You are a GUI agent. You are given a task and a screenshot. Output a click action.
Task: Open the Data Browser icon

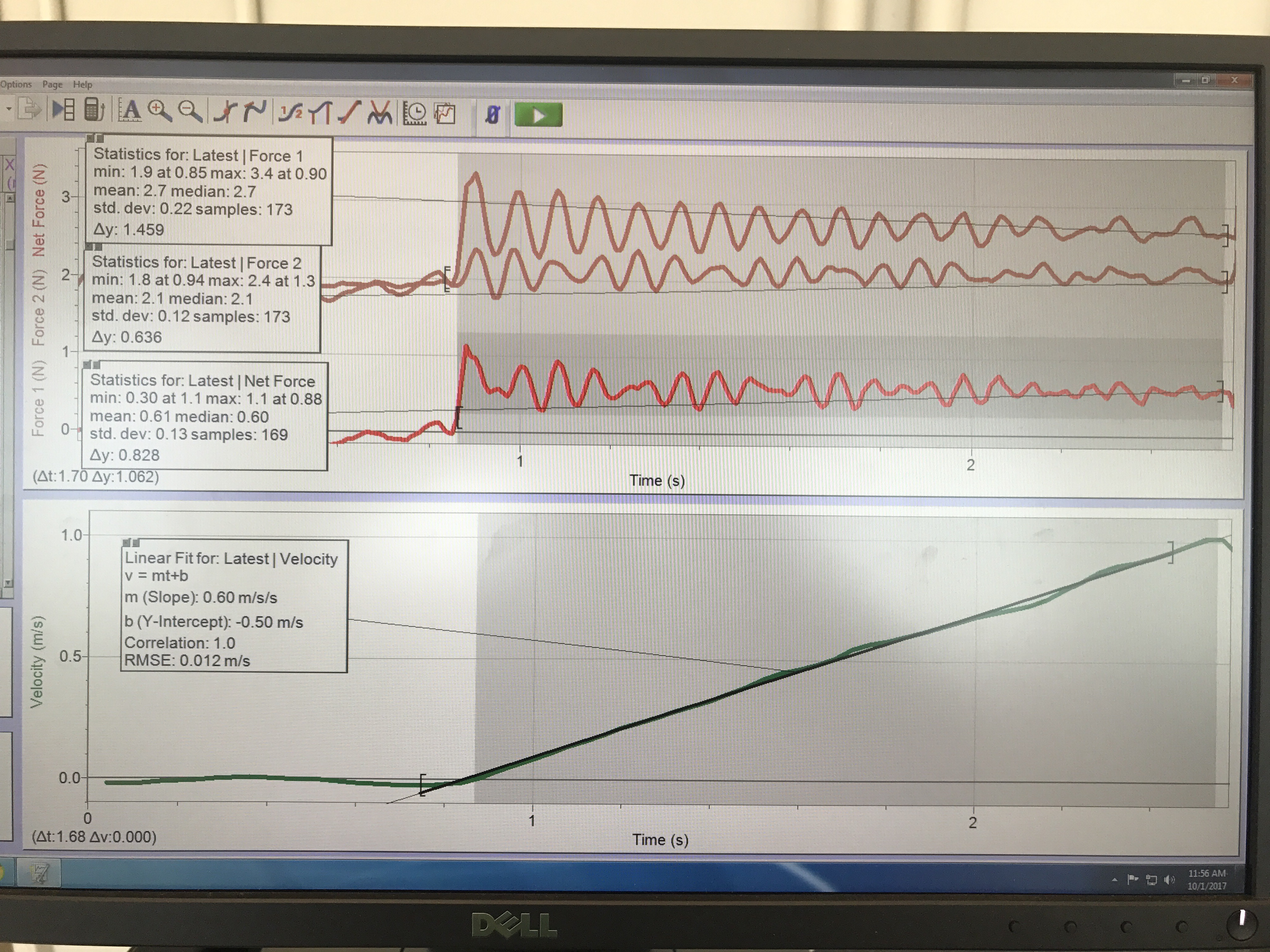point(63,109)
